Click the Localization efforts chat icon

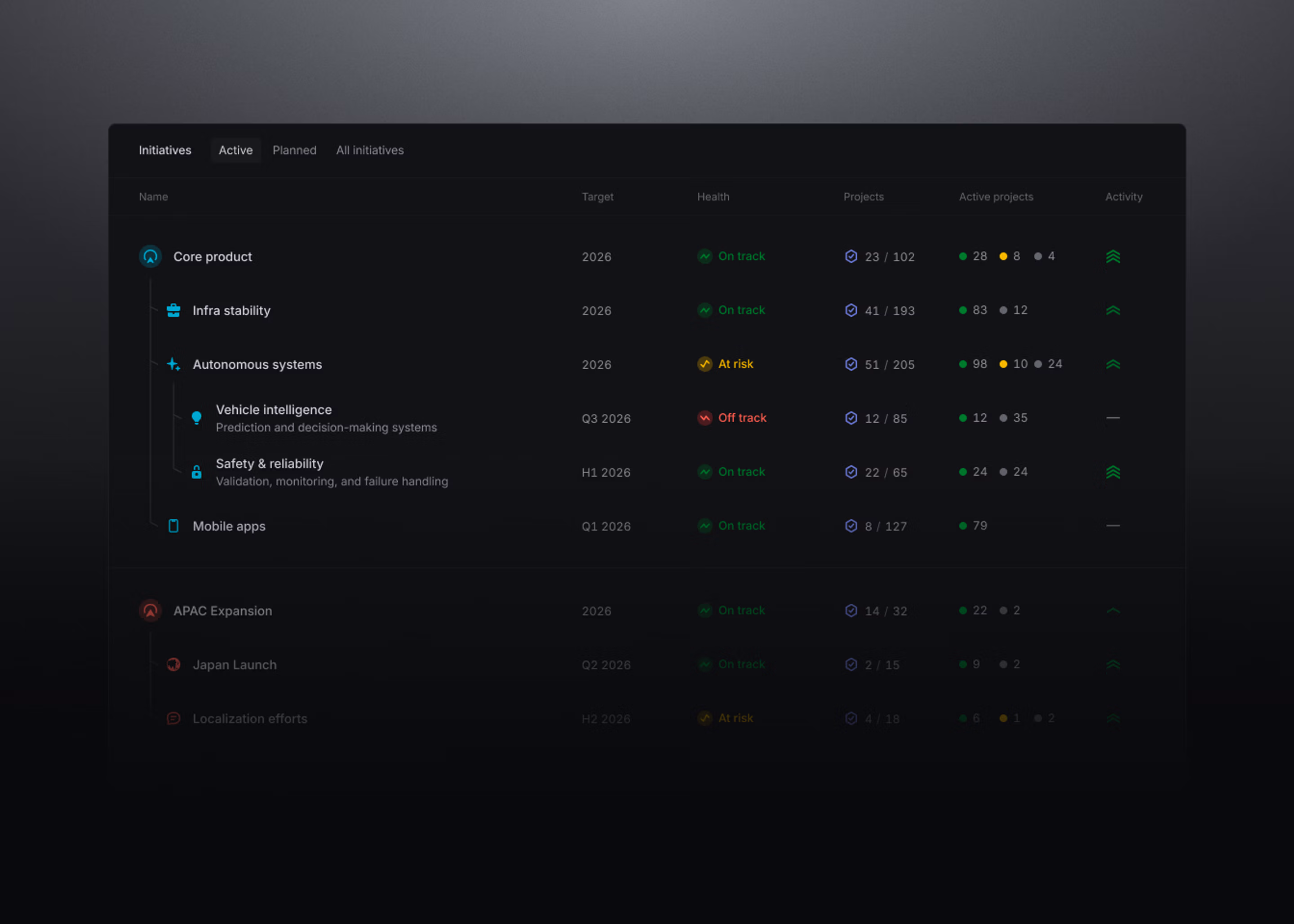173,718
